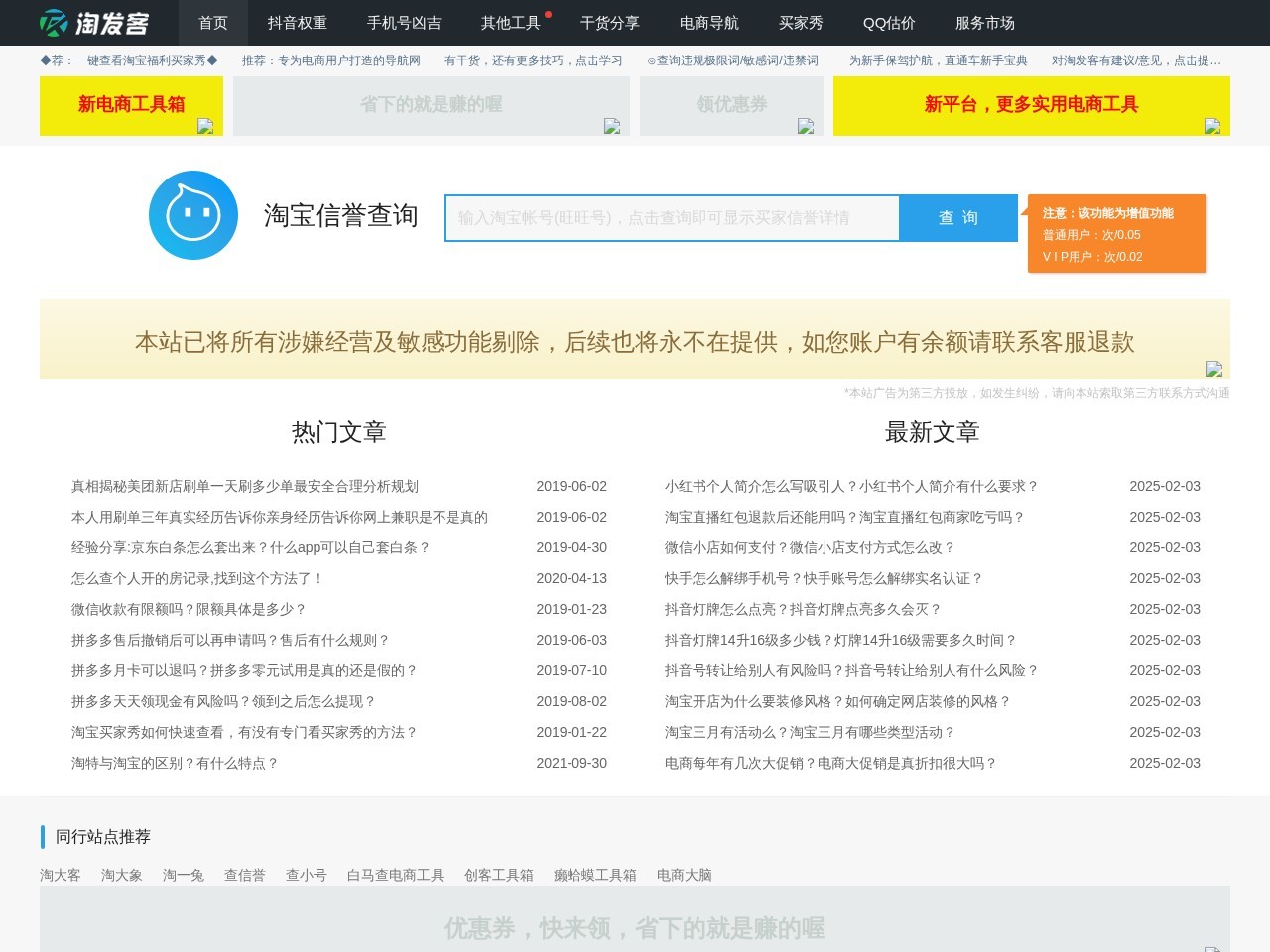Viewport: 1270px width, 952px height.
Task: Open the 抖音权重 nav item
Action: (298, 23)
